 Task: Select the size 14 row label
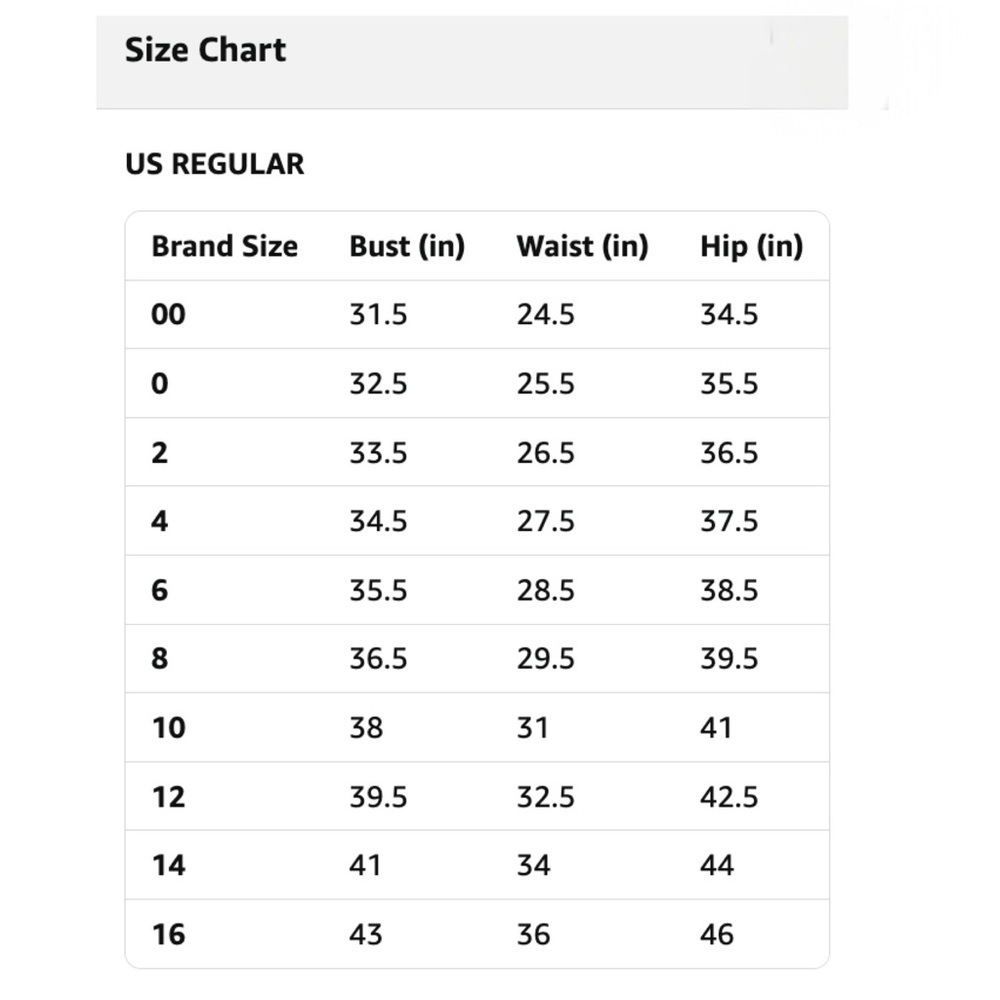pos(168,865)
